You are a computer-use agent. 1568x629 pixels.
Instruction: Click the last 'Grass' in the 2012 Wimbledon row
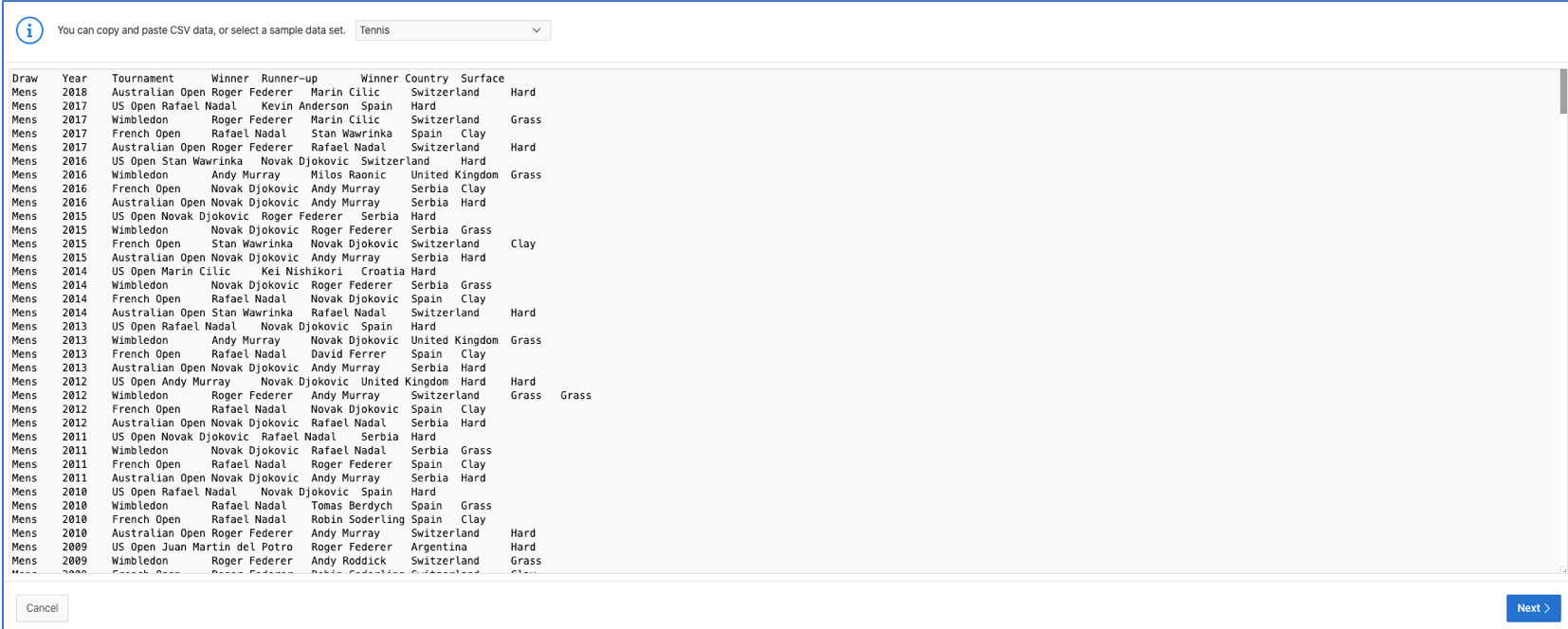[x=575, y=395]
